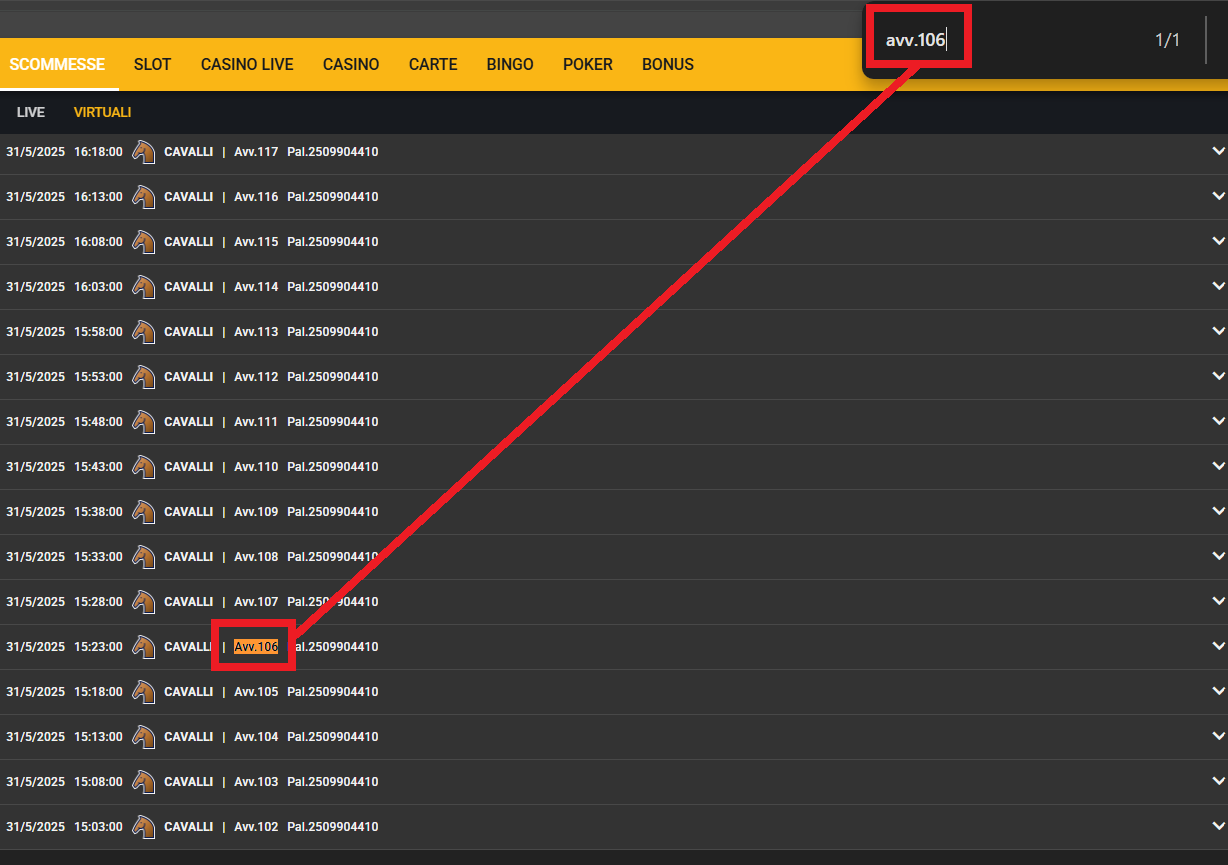Open the BONUS tab

pyautogui.click(x=668, y=64)
